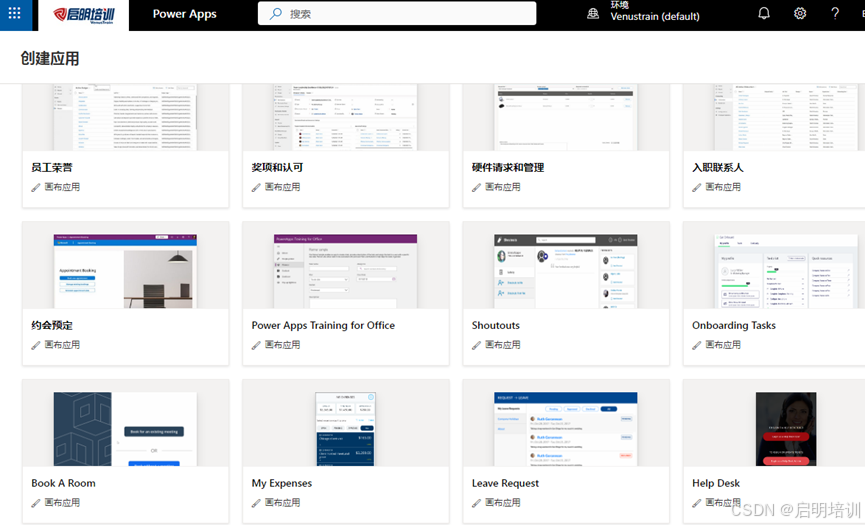Open the Shoutouts template thumbnail
The height and width of the screenshot is (525, 865).
pos(565,271)
